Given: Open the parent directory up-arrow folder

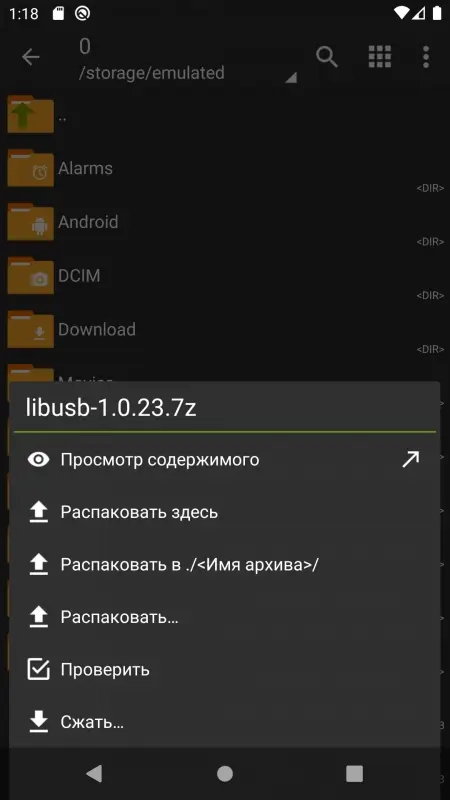Looking at the screenshot, I should 225,116.
